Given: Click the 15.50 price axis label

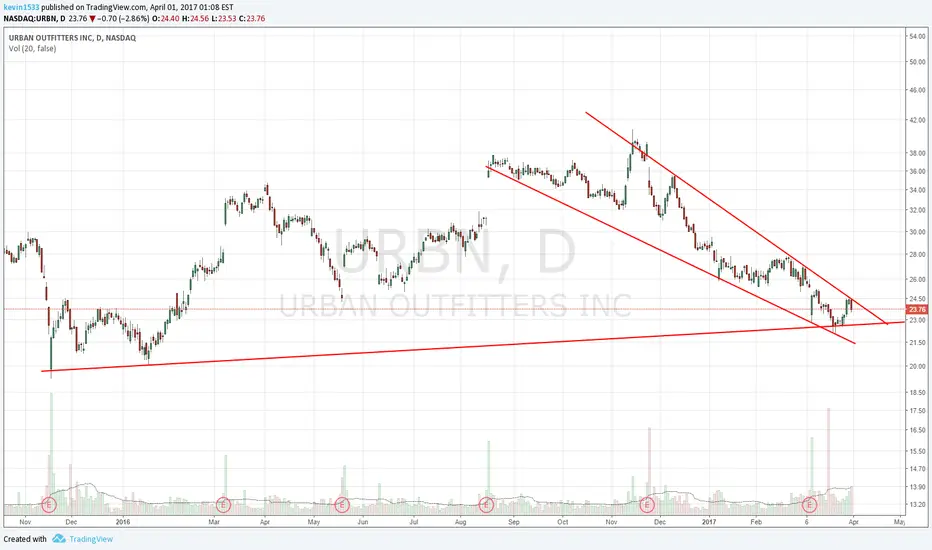Looking at the screenshot, I should tap(917, 451).
